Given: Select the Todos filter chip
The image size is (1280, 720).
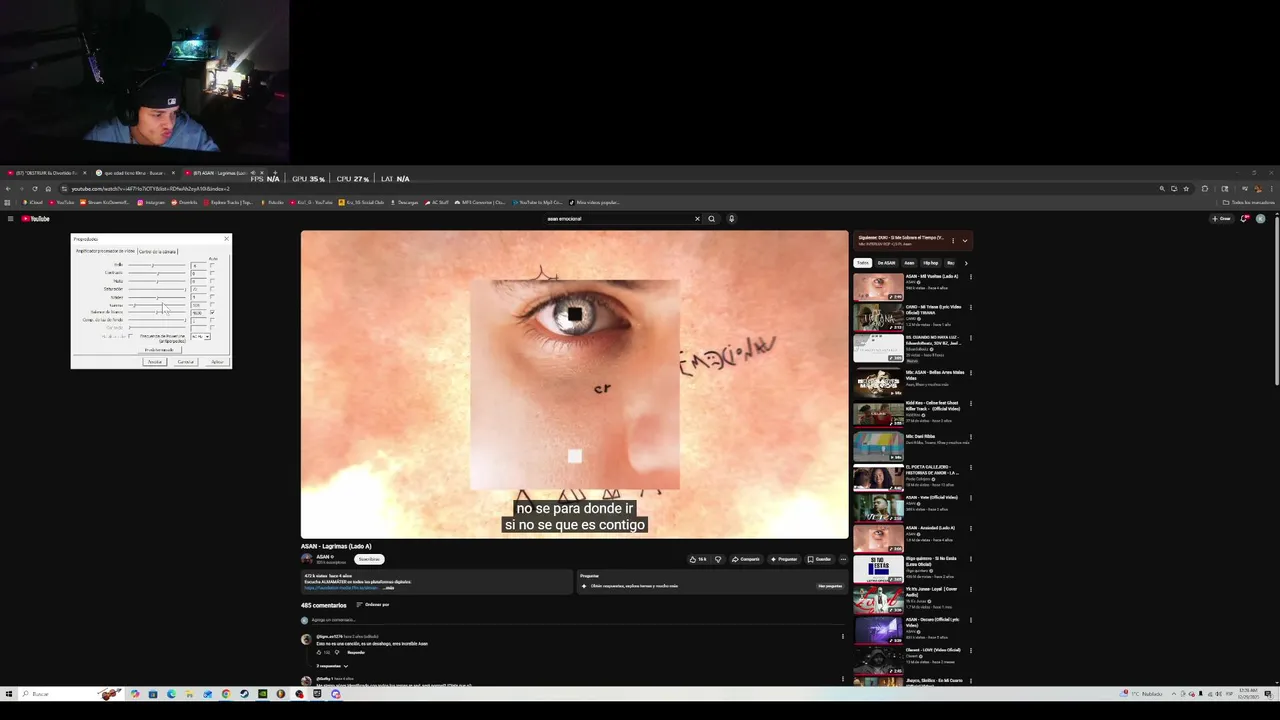Looking at the screenshot, I should click(862, 263).
